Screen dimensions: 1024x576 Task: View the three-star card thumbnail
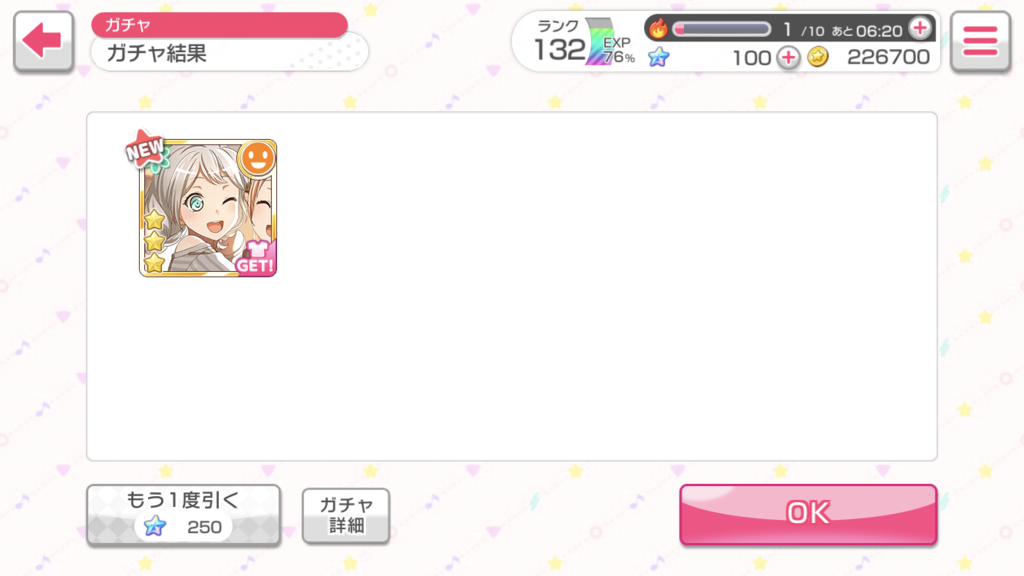point(208,208)
